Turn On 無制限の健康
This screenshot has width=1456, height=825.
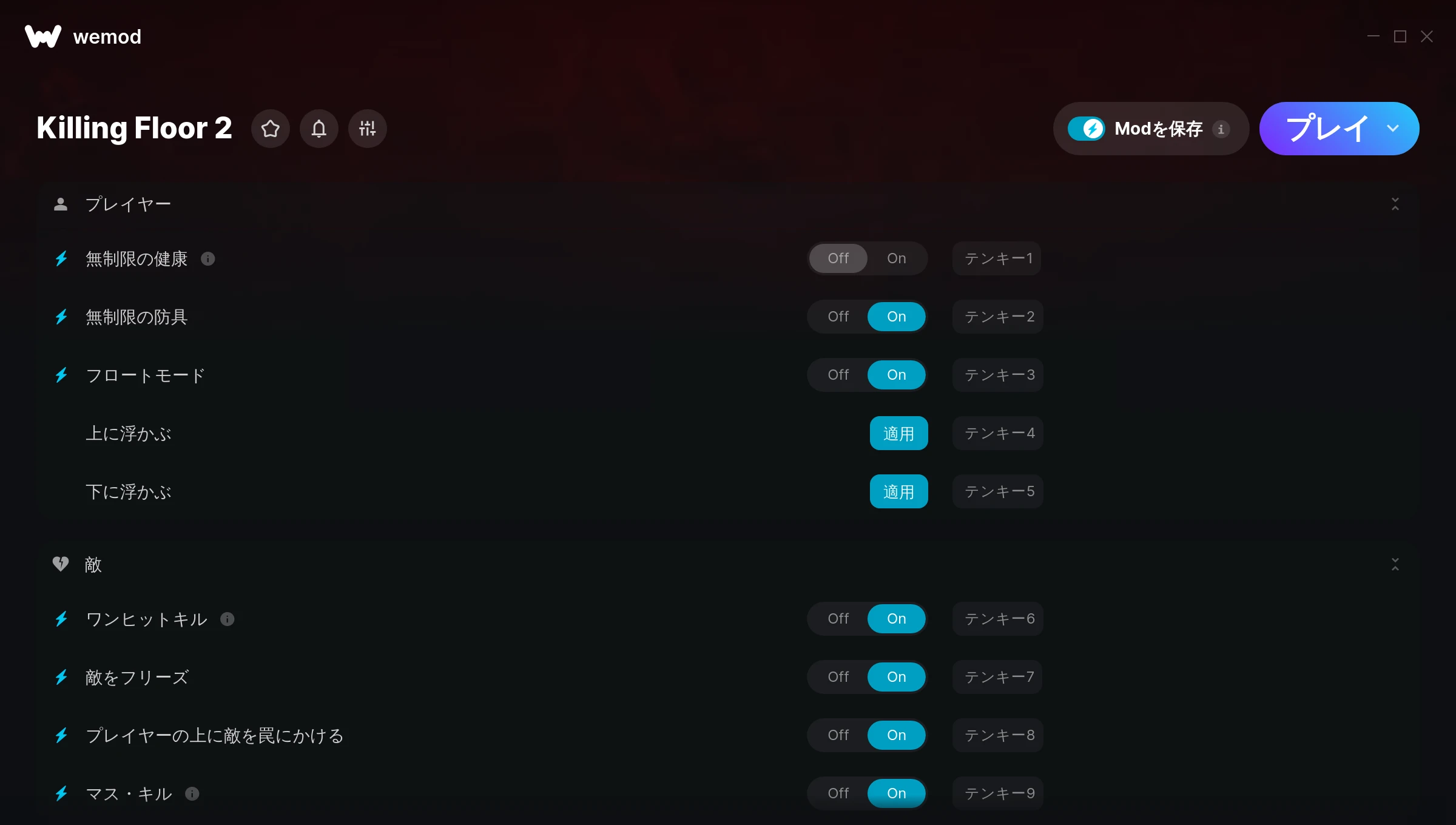click(897, 258)
